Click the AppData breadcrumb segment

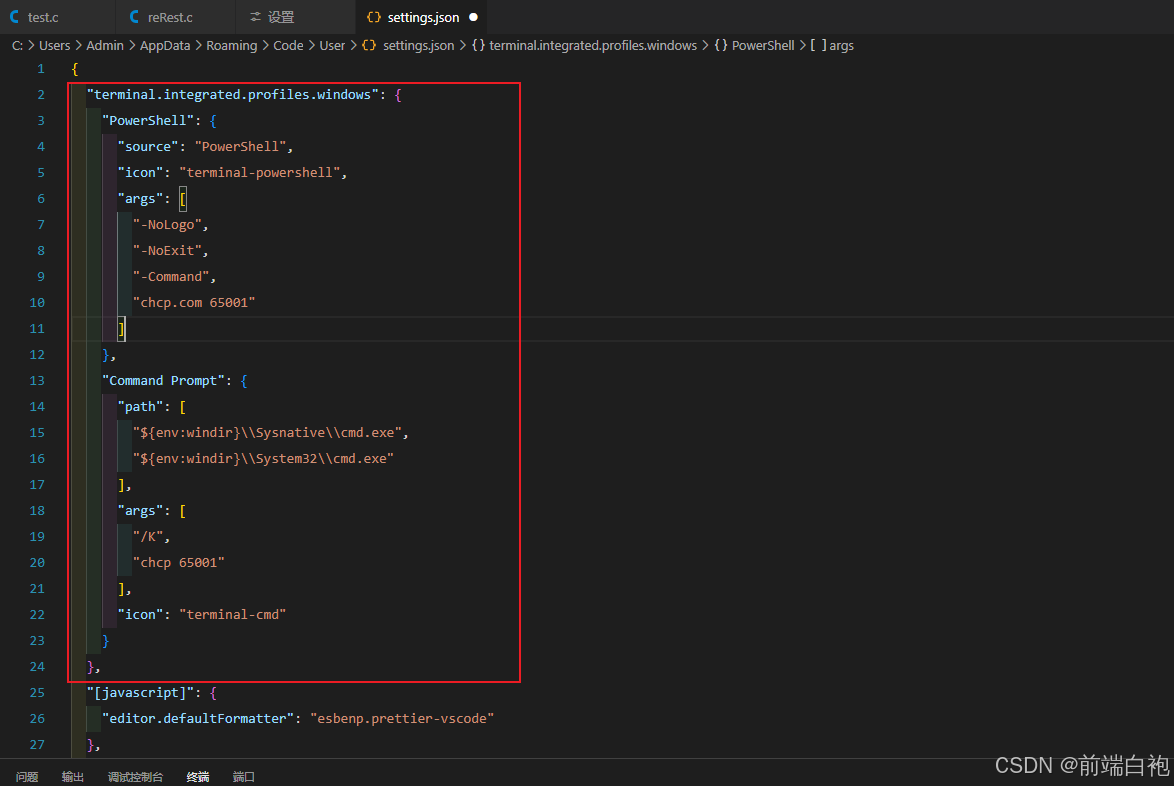(165, 46)
